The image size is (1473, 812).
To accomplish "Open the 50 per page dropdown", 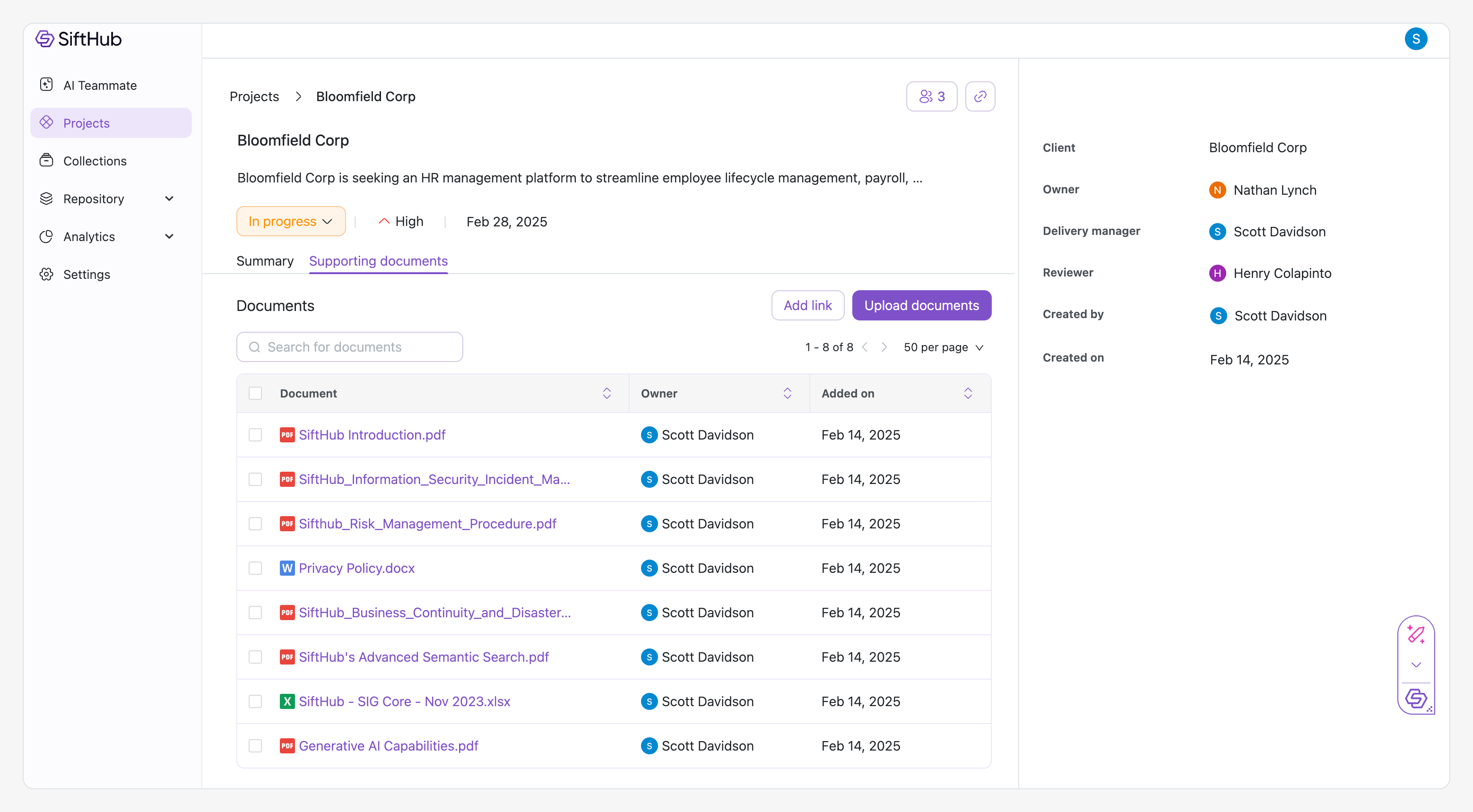I will coord(943,347).
